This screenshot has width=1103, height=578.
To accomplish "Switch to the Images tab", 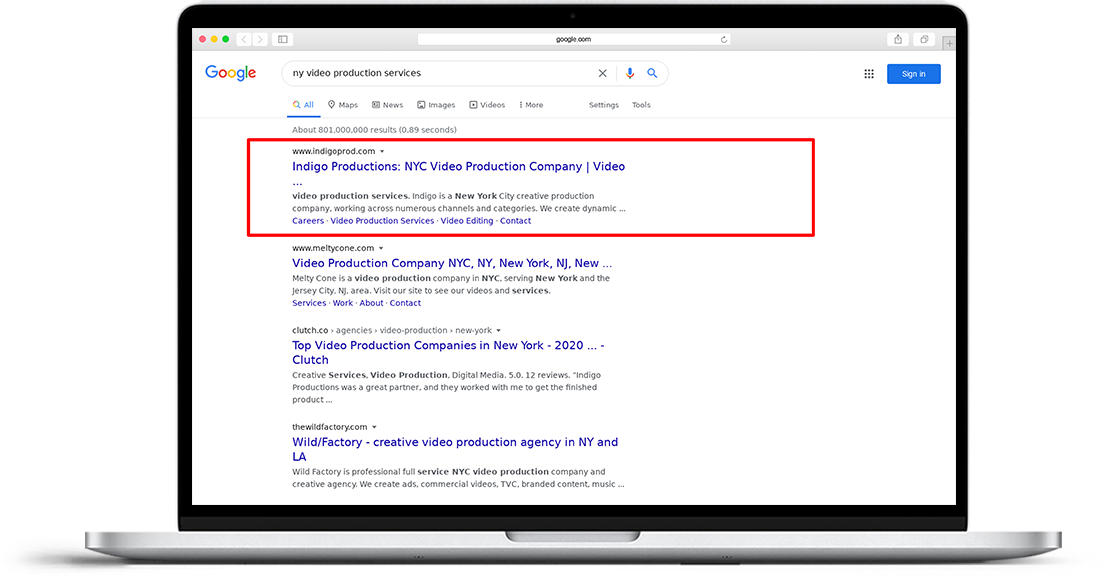I will point(436,105).
